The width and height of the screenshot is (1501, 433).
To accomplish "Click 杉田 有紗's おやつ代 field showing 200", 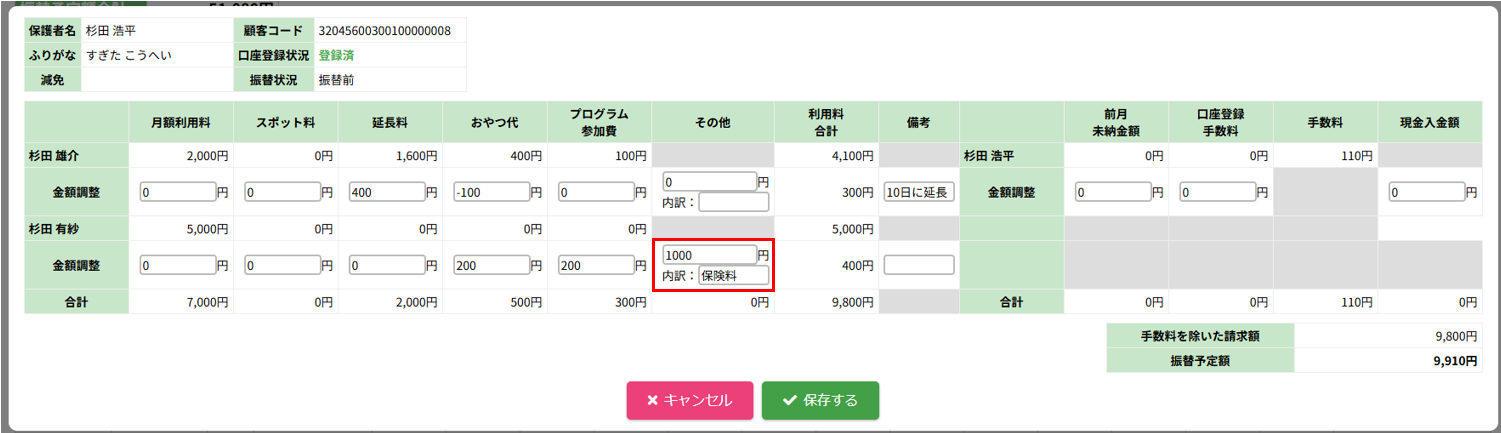I will [x=491, y=265].
